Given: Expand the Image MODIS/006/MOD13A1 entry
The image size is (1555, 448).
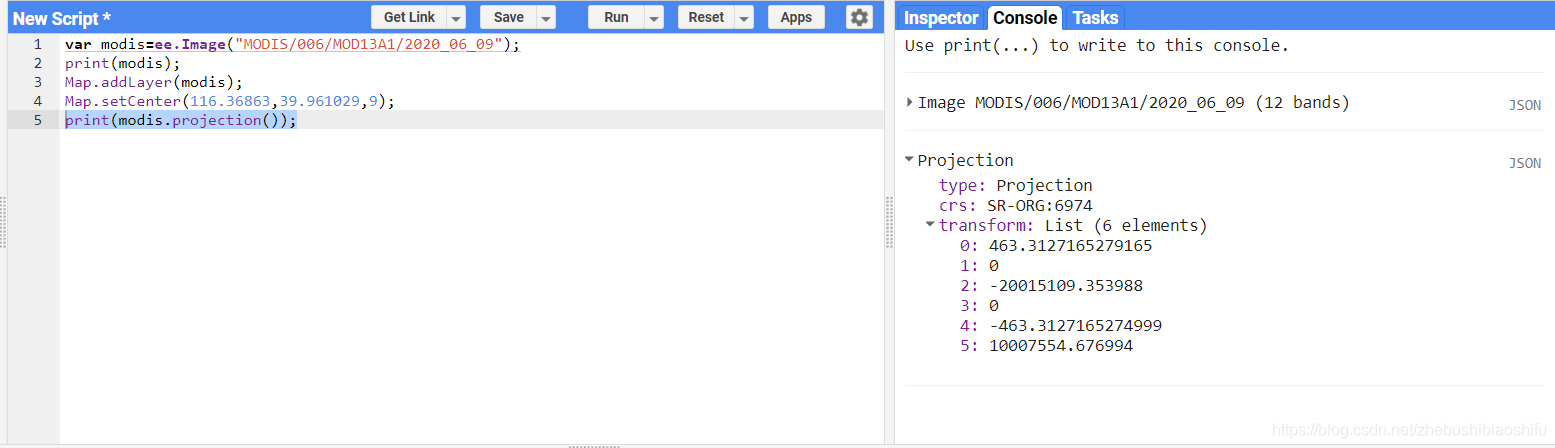Looking at the screenshot, I should point(909,102).
